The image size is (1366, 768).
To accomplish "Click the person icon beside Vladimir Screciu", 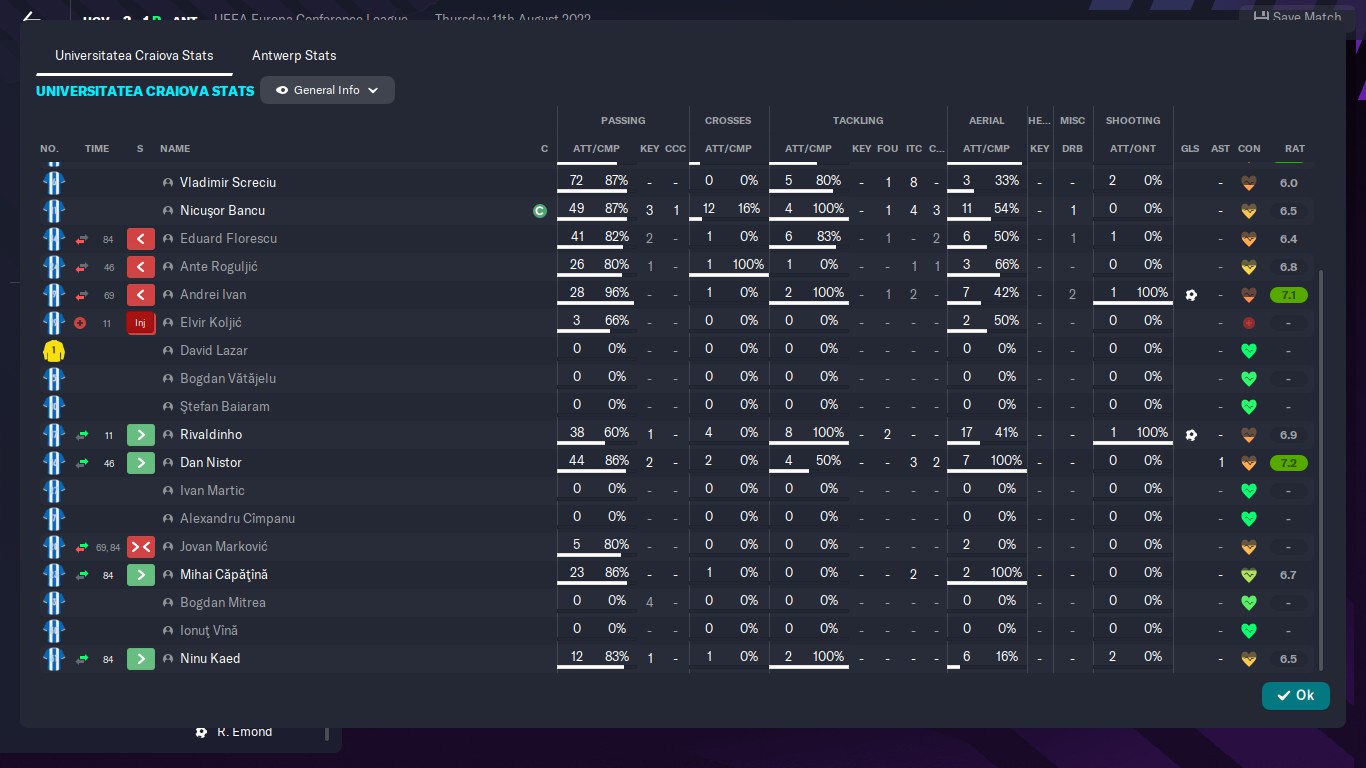I will (168, 183).
